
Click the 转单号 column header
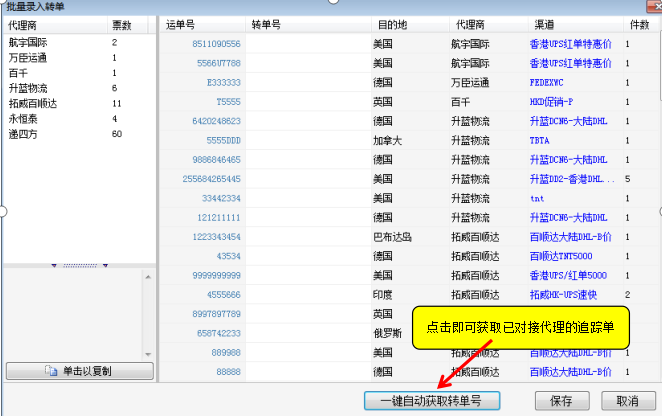(265, 22)
